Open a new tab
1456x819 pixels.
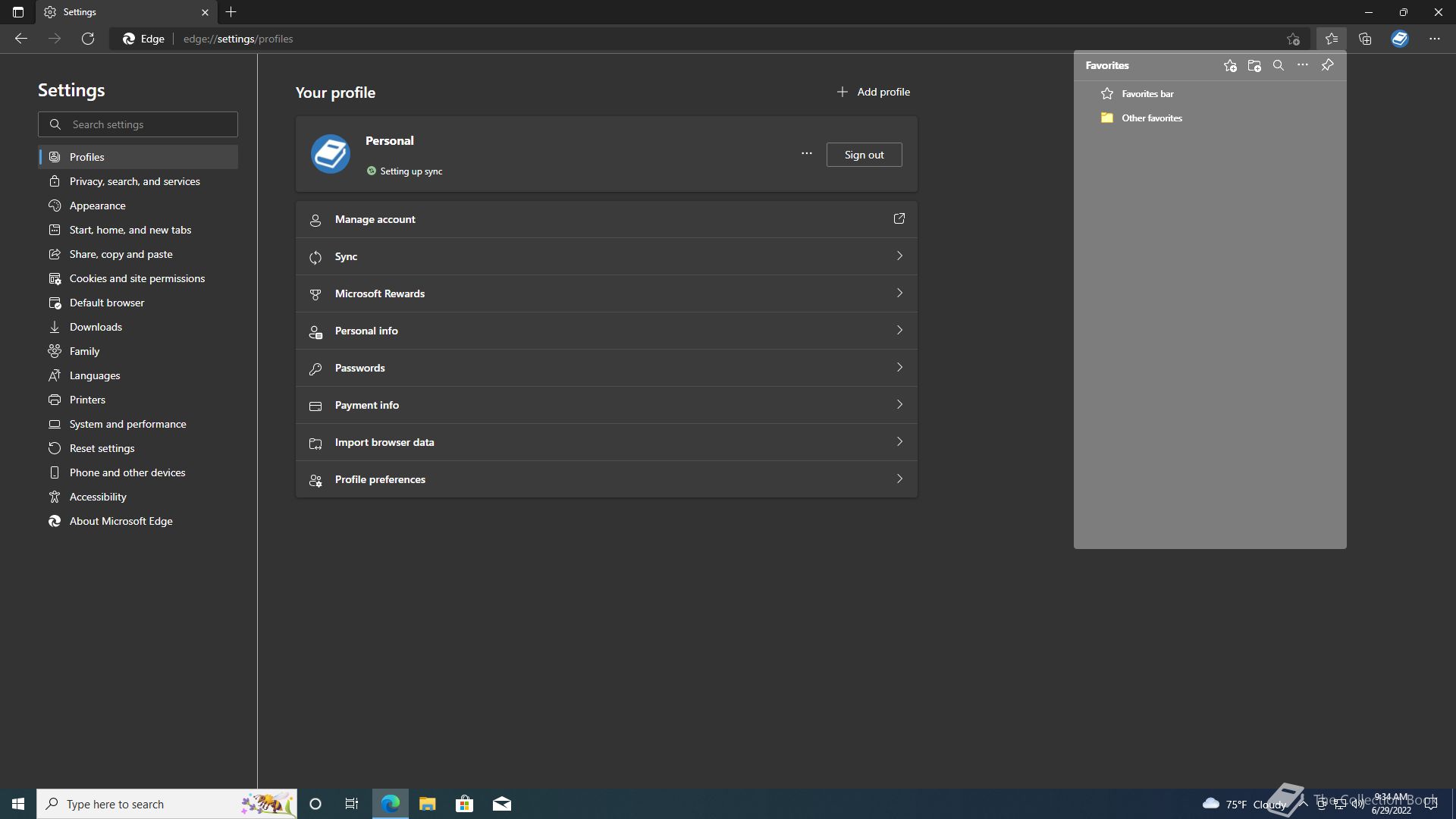click(231, 12)
